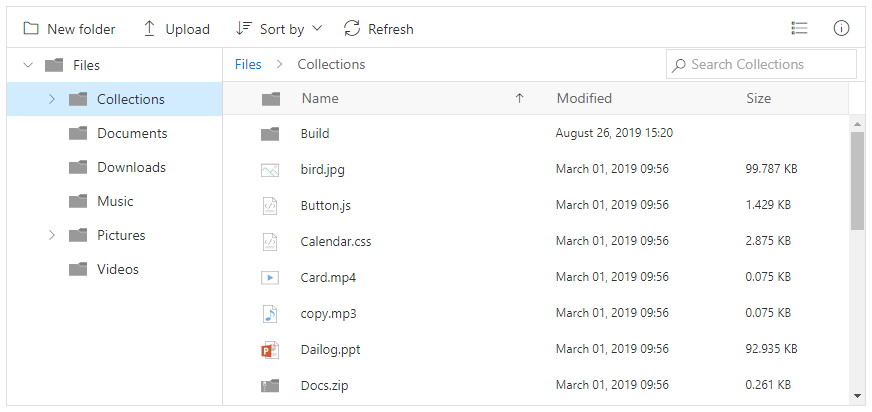Click the Dailog.ppt PowerPoint icon
The image size is (872, 412).
269,350
